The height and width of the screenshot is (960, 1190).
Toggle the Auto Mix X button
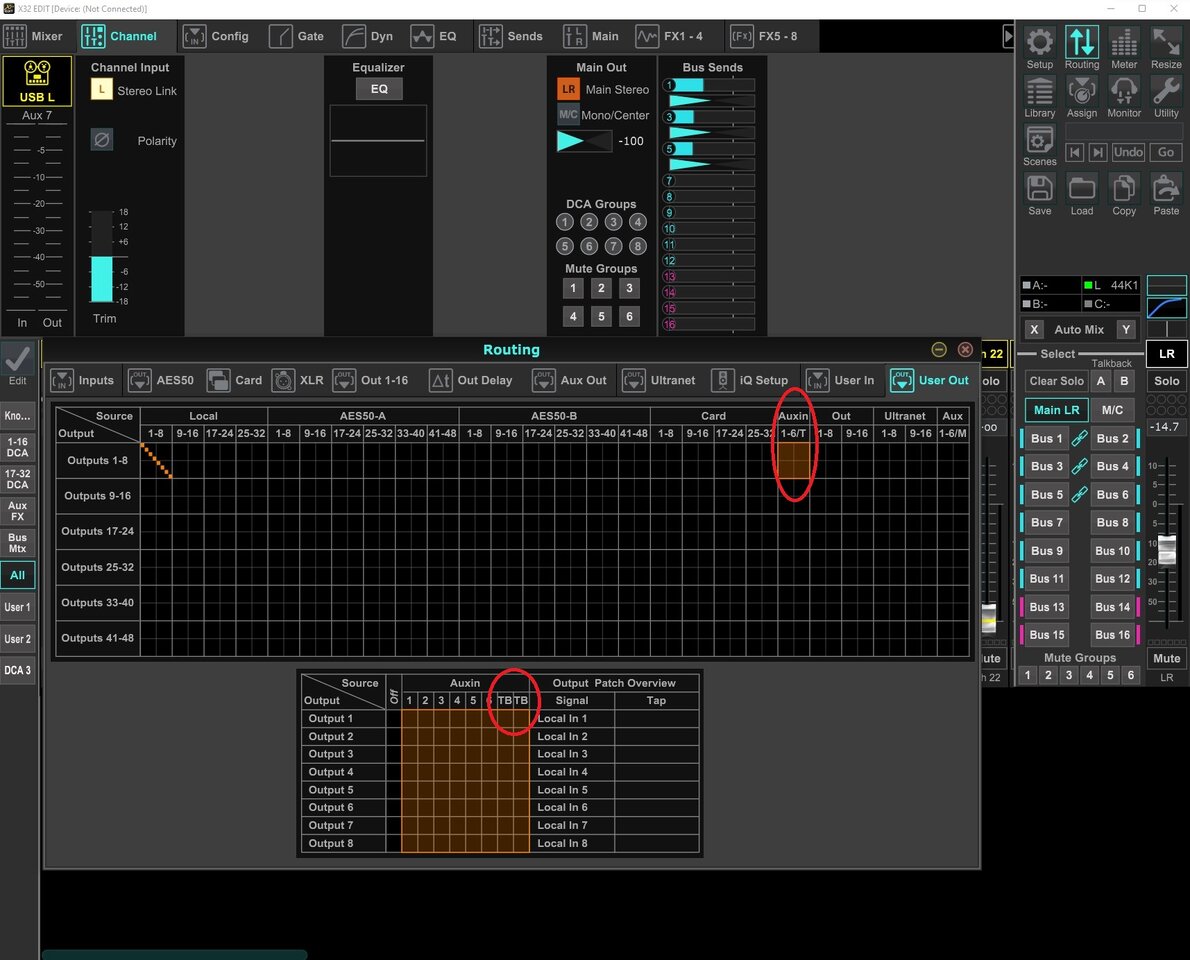tap(1034, 329)
